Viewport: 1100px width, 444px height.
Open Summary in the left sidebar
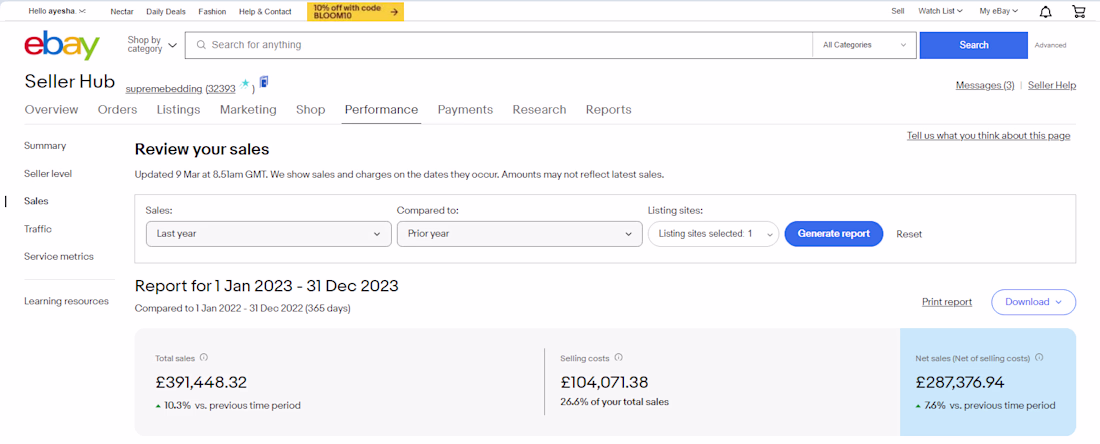[x=45, y=146]
